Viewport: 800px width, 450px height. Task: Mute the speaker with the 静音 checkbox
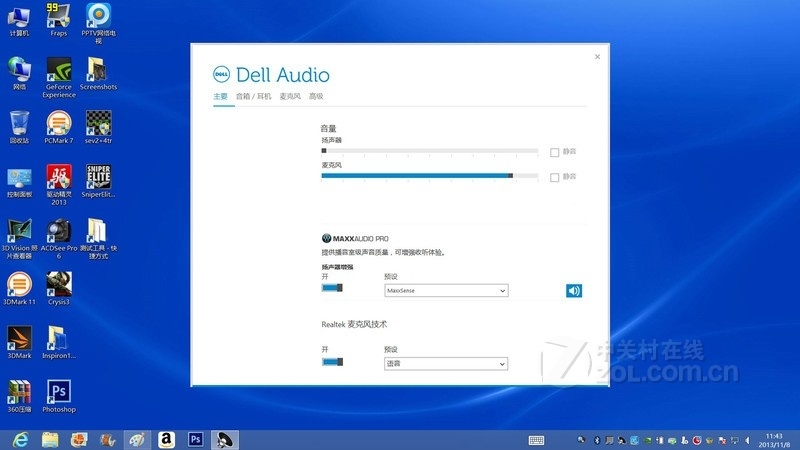[555, 152]
